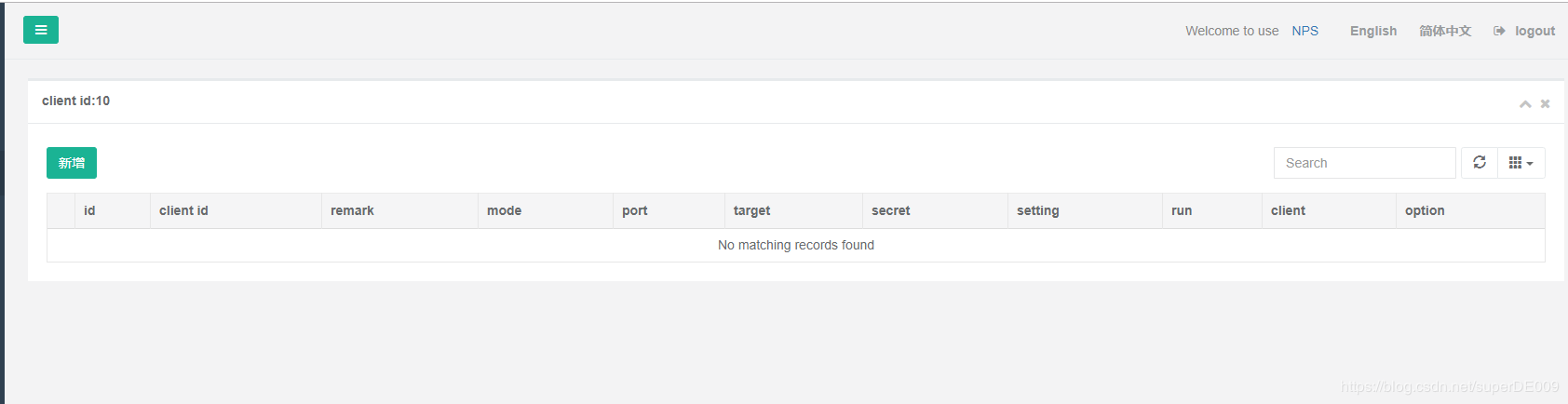Collapse the client id:10 panel
This screenshot has width=1568, height=404.
click(1525, 103)
